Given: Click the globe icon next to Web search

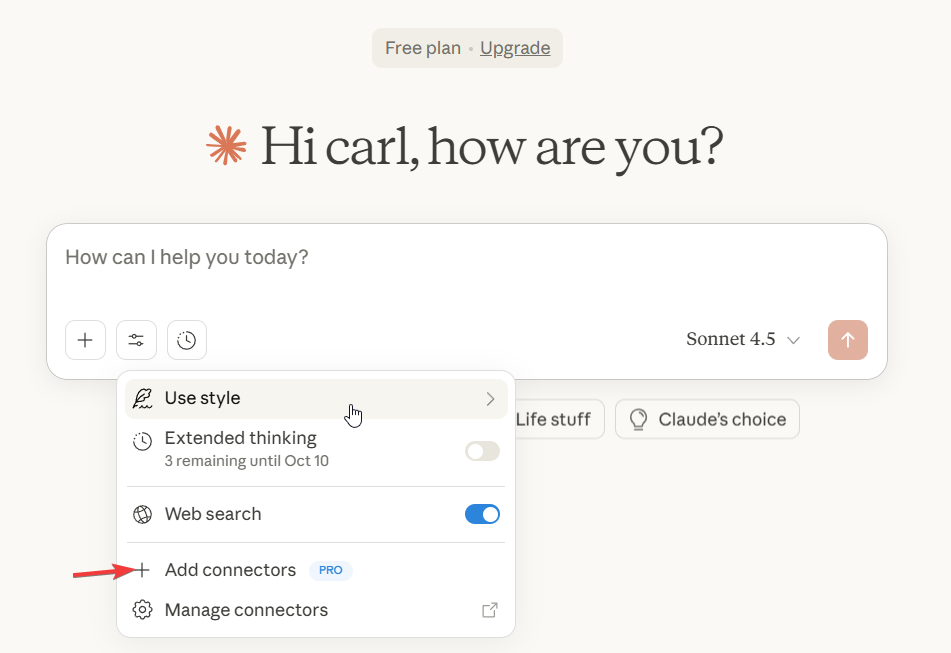Looking at the screenshot, I should click(143, 514).
